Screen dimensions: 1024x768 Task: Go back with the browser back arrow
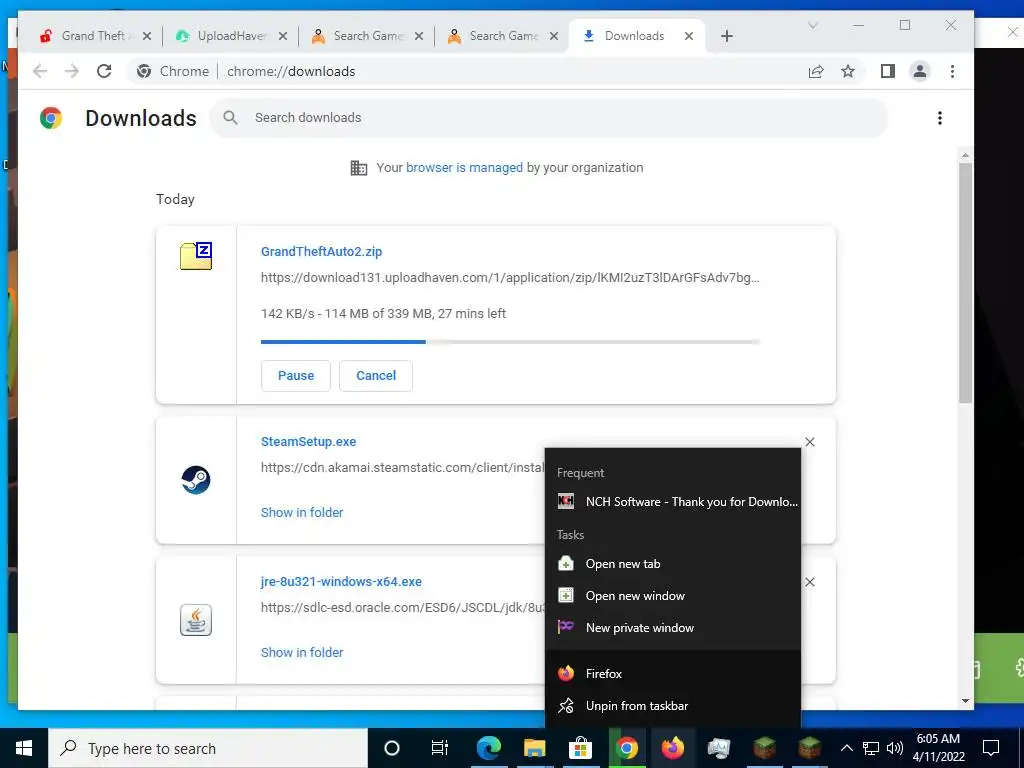click(x=40, y=71)
